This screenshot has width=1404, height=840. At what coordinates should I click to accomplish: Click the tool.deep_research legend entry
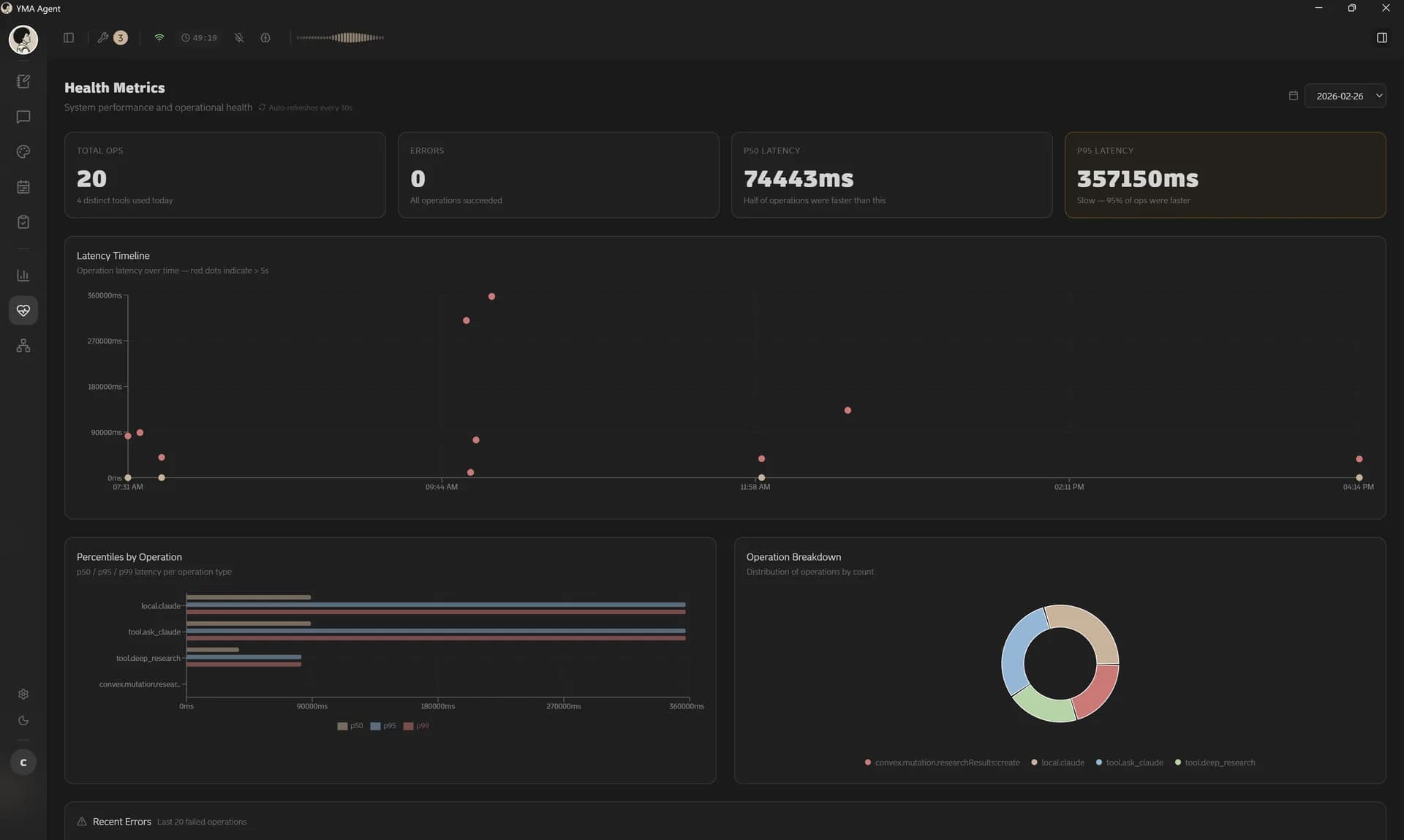tap(1216, 763)
